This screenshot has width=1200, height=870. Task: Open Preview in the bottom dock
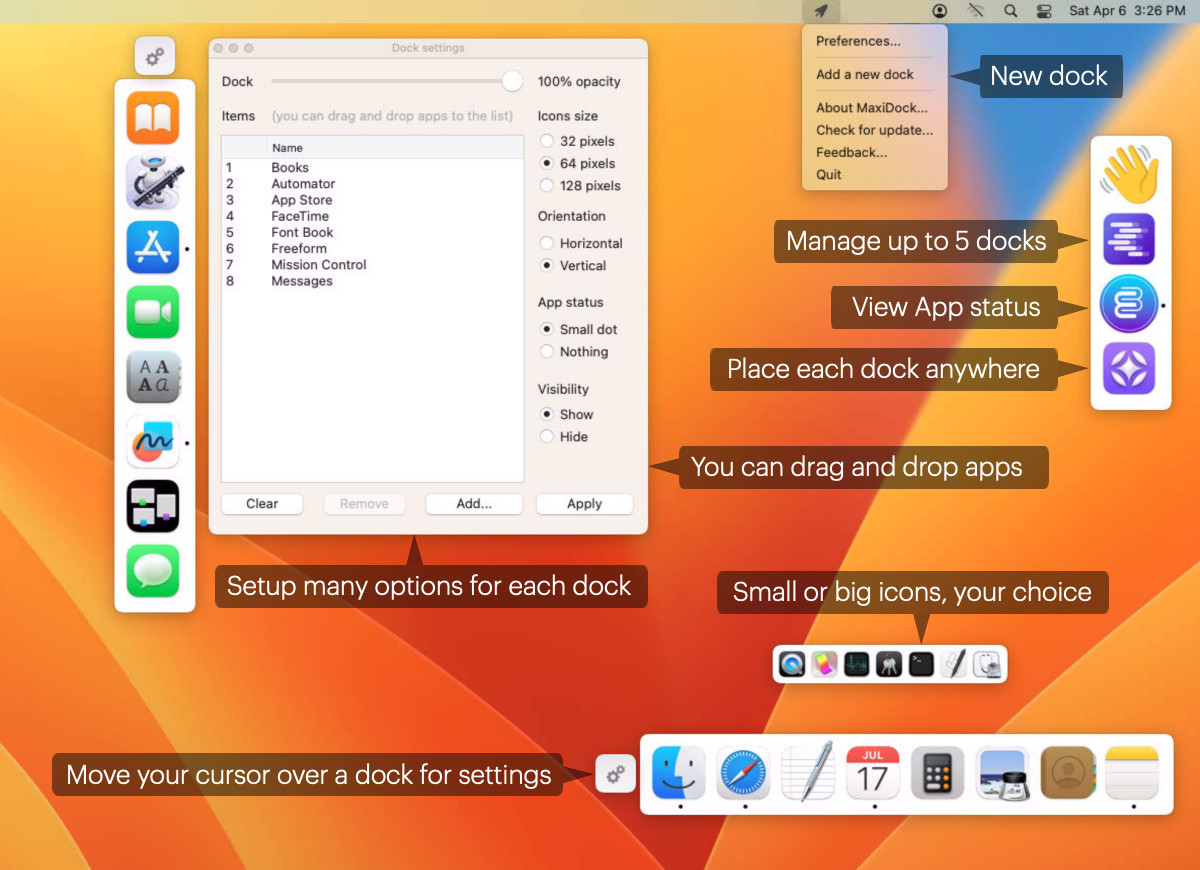point(1003,773)
